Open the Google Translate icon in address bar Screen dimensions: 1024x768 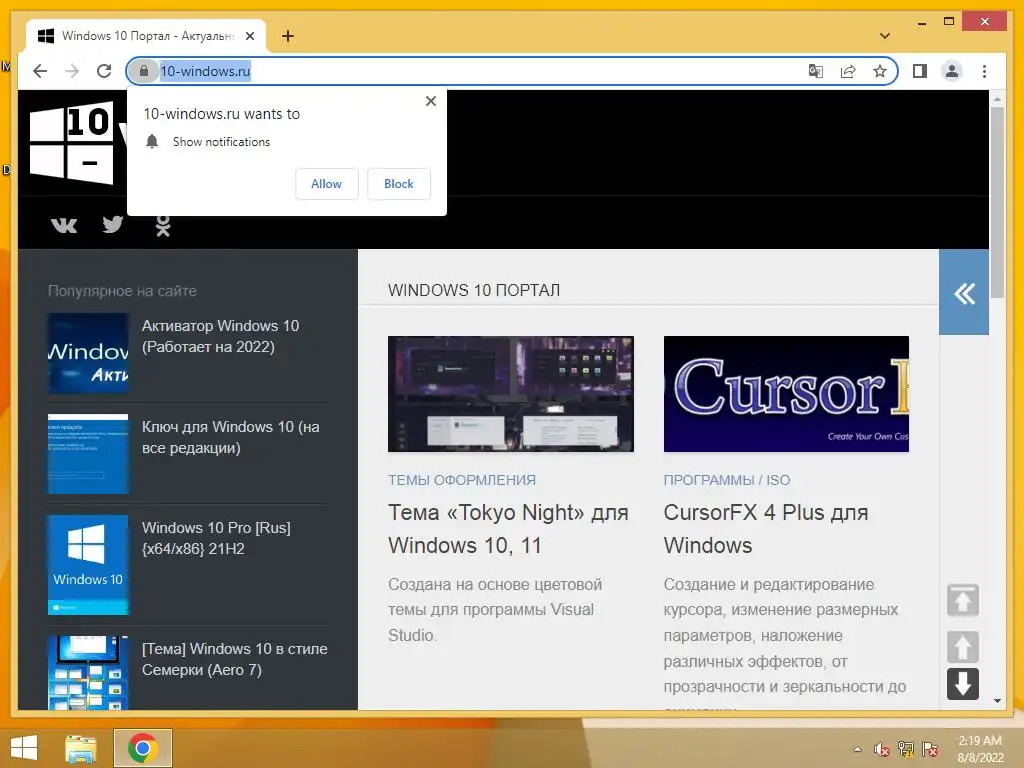click(x=816, y=71)
